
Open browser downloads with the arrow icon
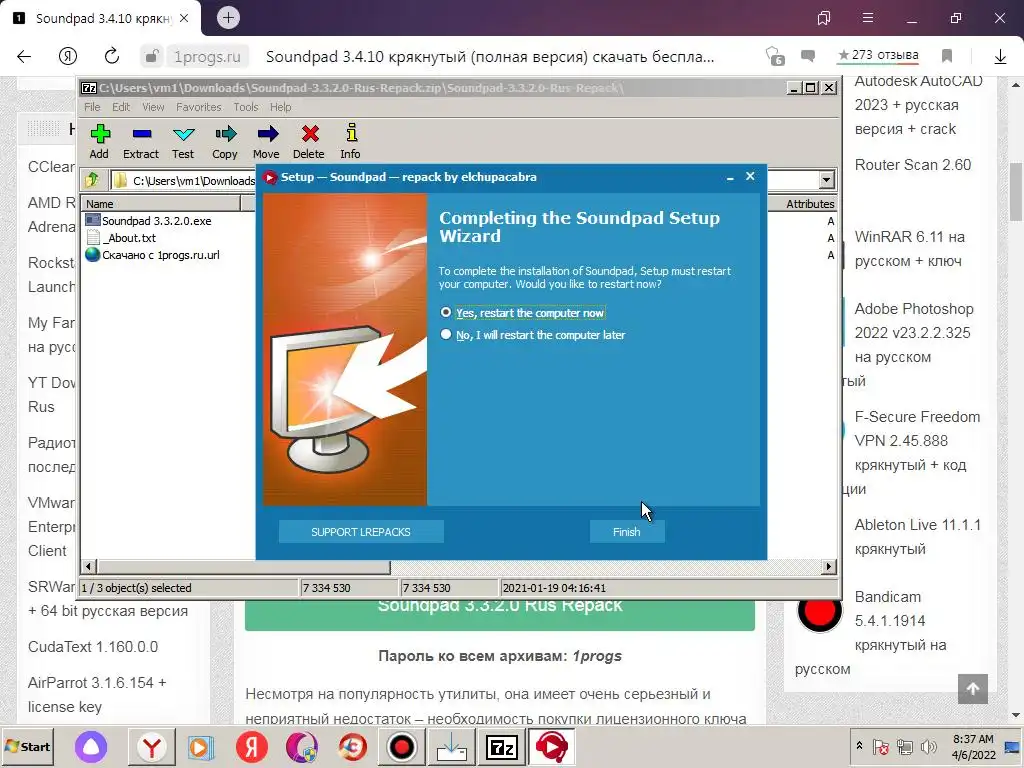click(1000, 57)
